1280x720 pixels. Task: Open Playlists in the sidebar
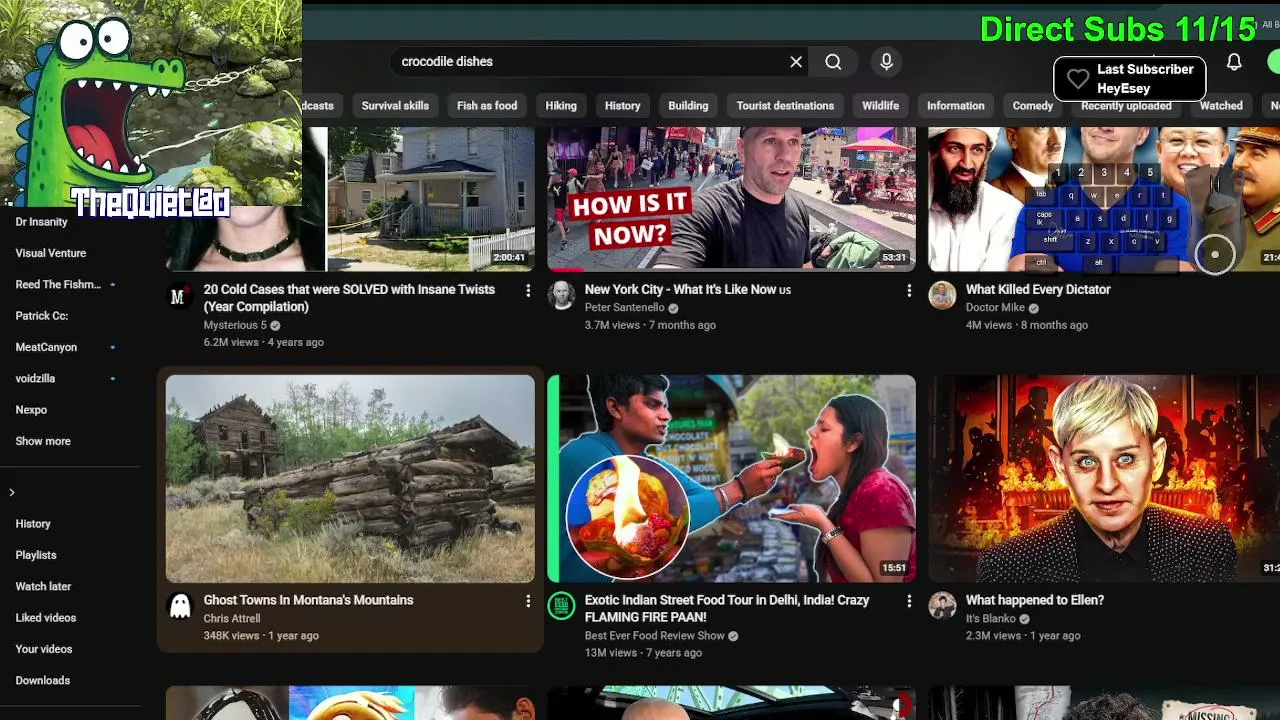(x=36, y=555)
